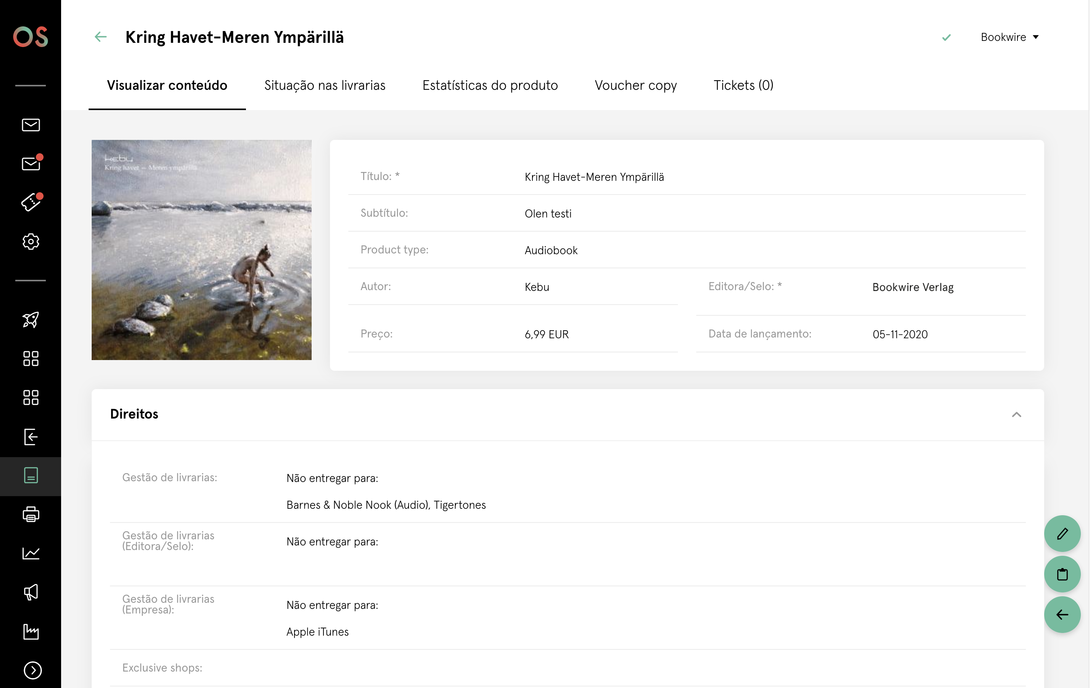This screenshot has height=688, width=1090.
Task: Click the import arrow document icon
Action: tap(31, 436)
